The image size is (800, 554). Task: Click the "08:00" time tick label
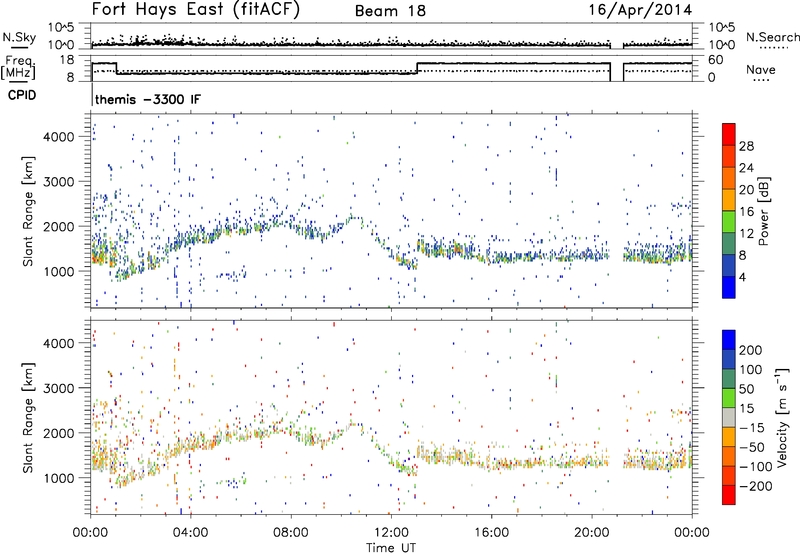pos(291,533)
